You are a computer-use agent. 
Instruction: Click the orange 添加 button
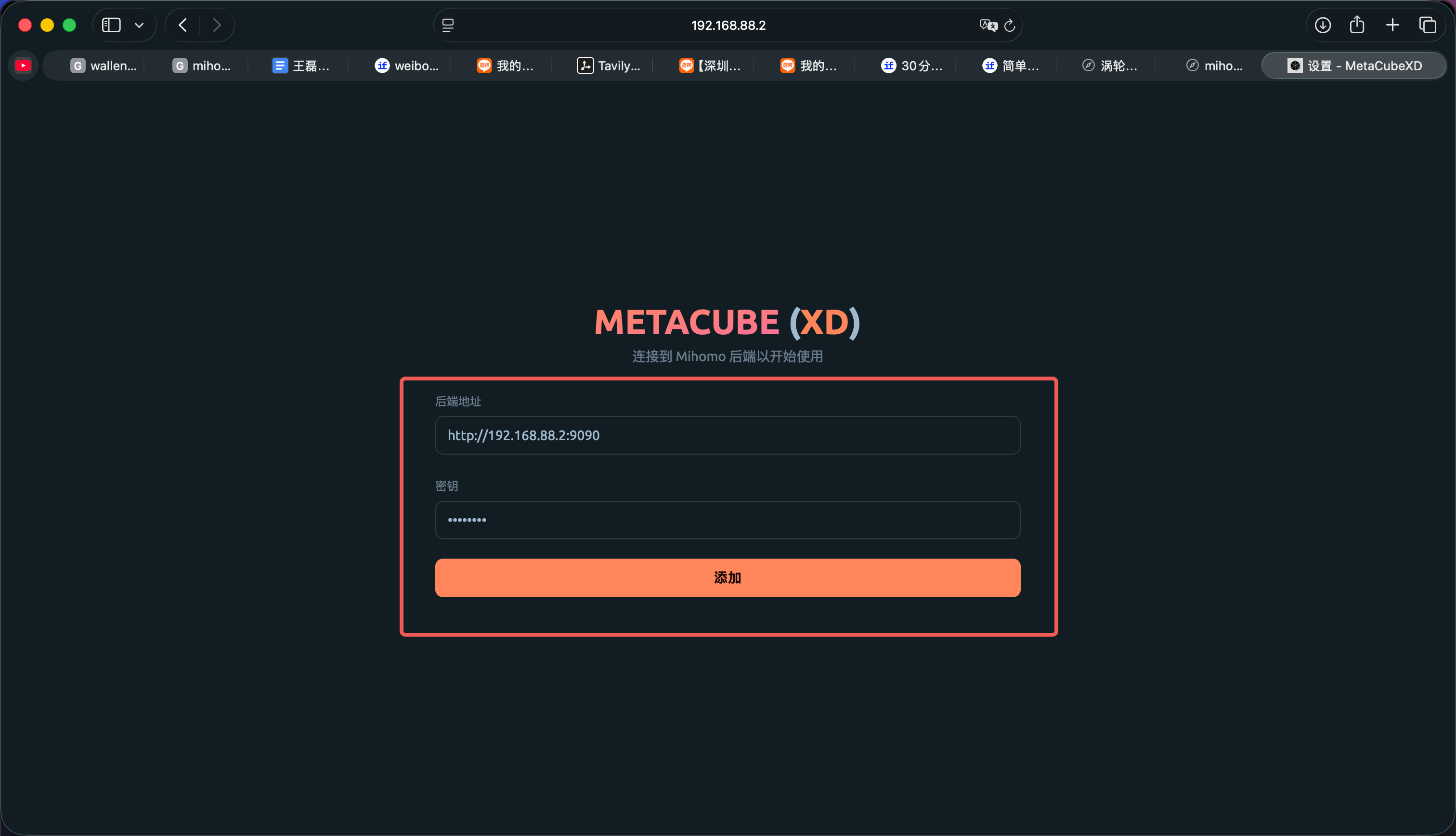click(x=728, y=577)
